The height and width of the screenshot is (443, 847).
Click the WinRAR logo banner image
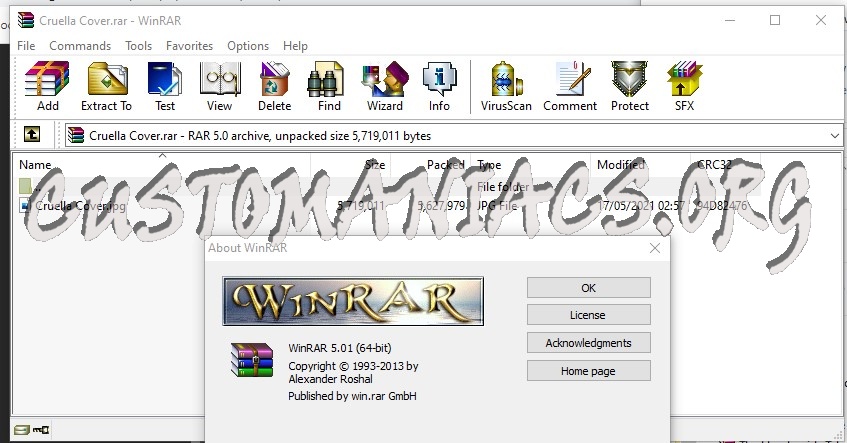(353, 301)
